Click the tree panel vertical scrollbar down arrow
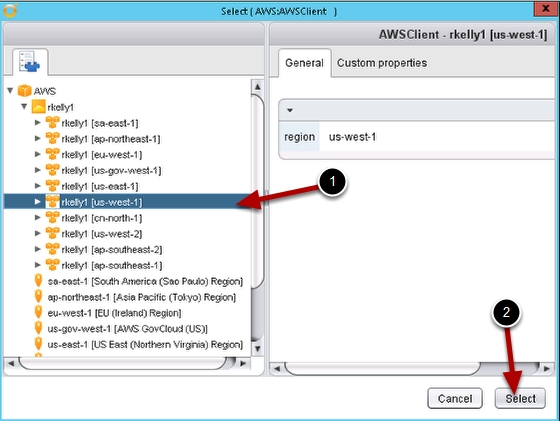This screenshot has width=560, height=421. pyautogui.click(x=258, y=349)
